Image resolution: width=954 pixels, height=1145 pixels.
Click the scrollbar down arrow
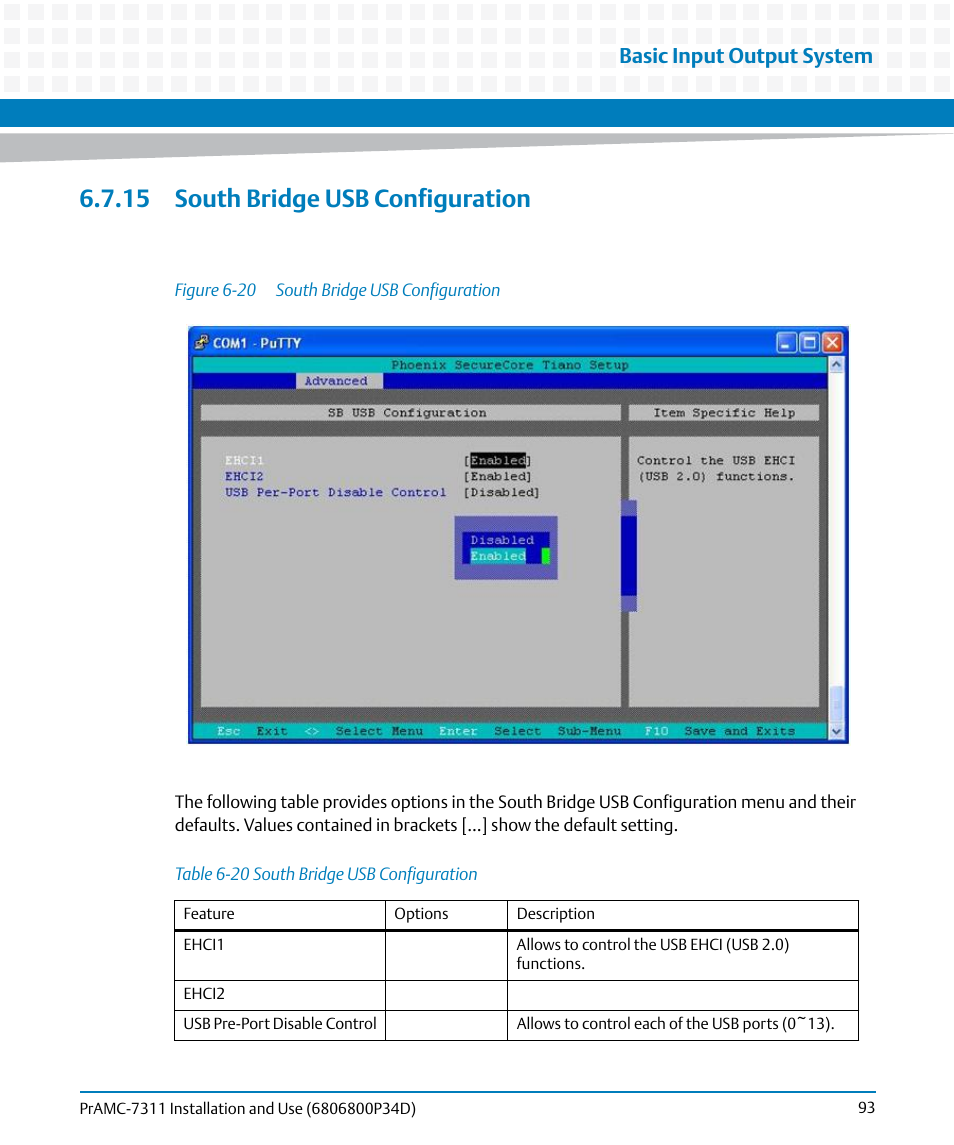pyautogui.click(x=836, y=731)
